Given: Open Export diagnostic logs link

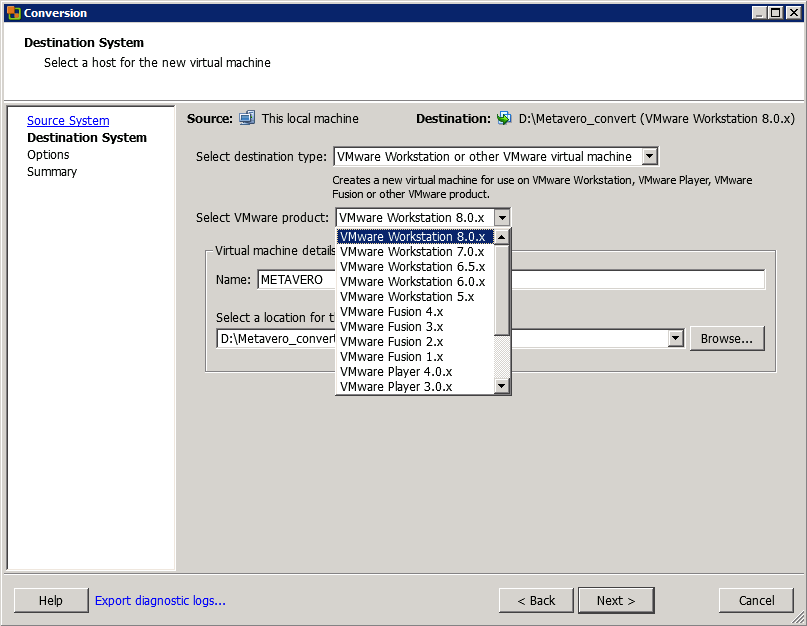Looking at the screenshot, I should (160, 601).
